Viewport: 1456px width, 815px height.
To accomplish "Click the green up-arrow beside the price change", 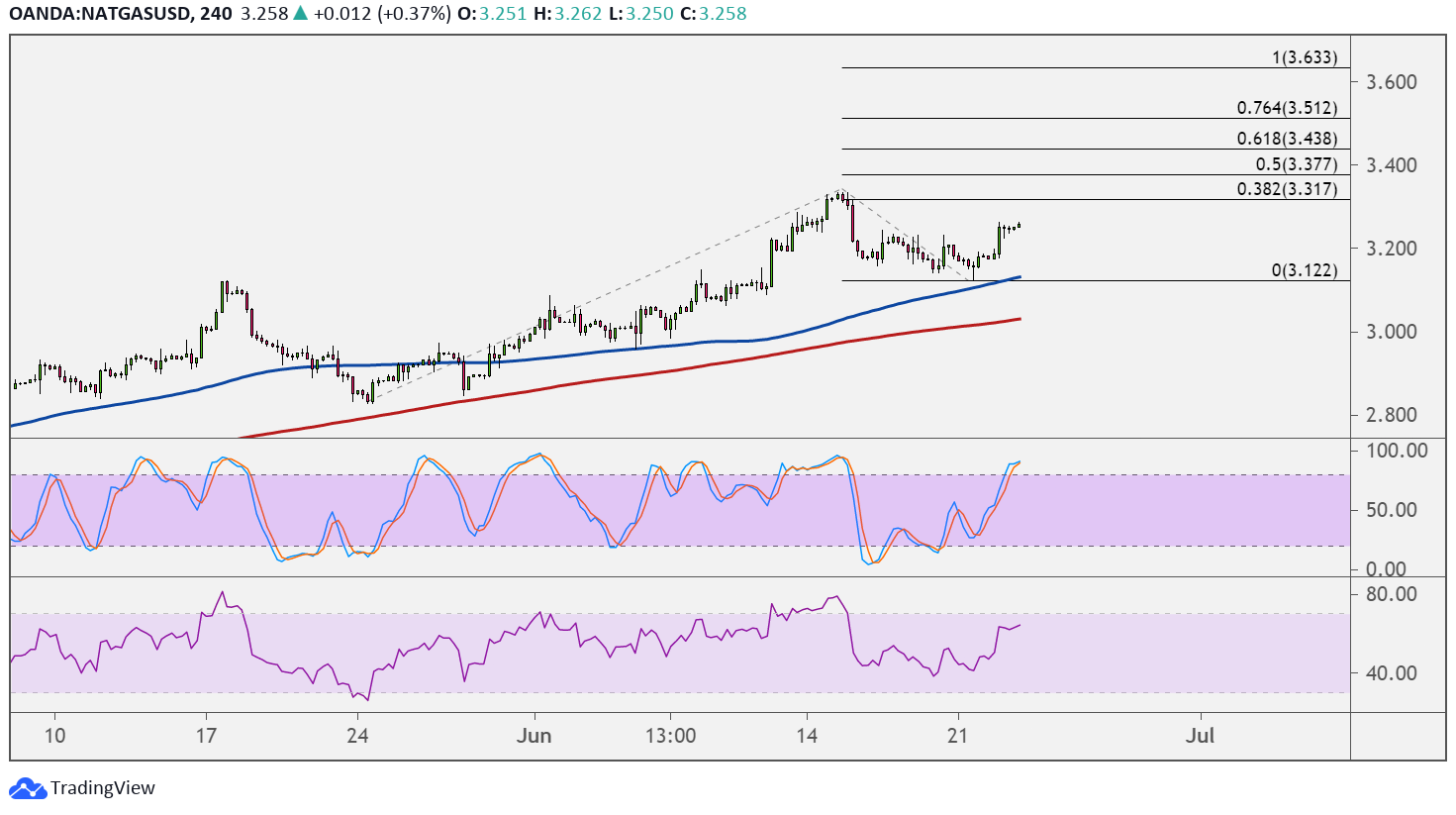I will point(300,14).
